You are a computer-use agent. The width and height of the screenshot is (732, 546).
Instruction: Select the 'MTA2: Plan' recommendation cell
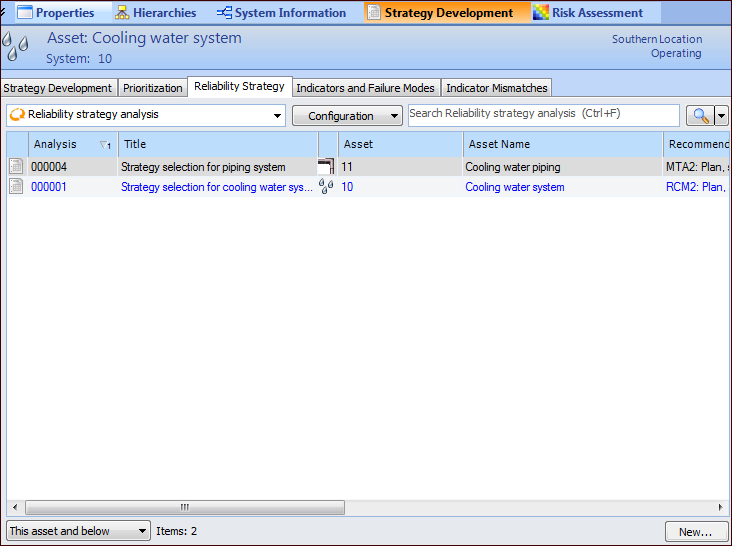(697, 167)
